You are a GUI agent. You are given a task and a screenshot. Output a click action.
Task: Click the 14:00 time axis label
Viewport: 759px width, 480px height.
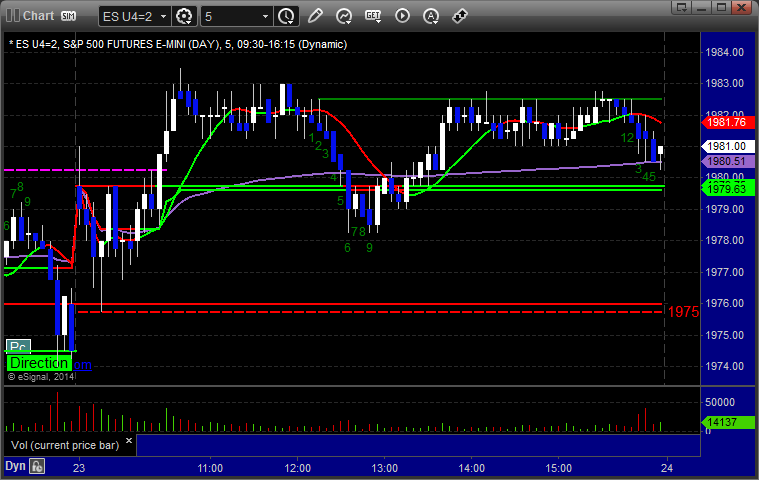[471, 468]
